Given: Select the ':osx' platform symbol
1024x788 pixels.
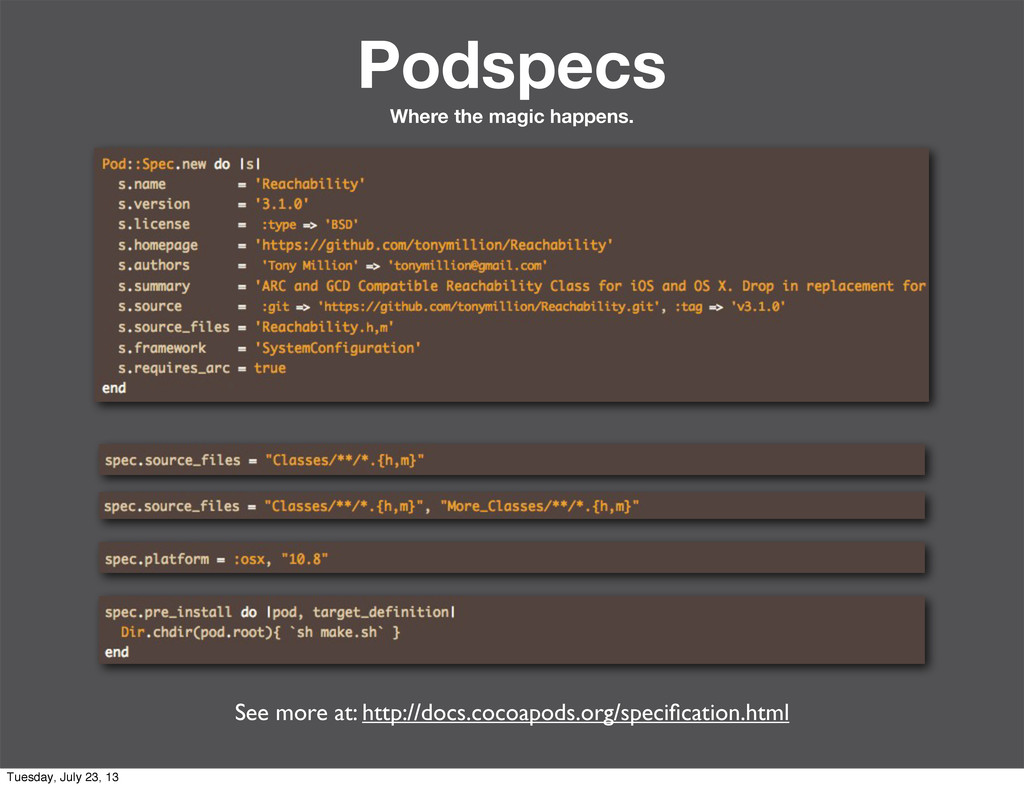Looking at the screenshot, I should (x=249, y=559).
